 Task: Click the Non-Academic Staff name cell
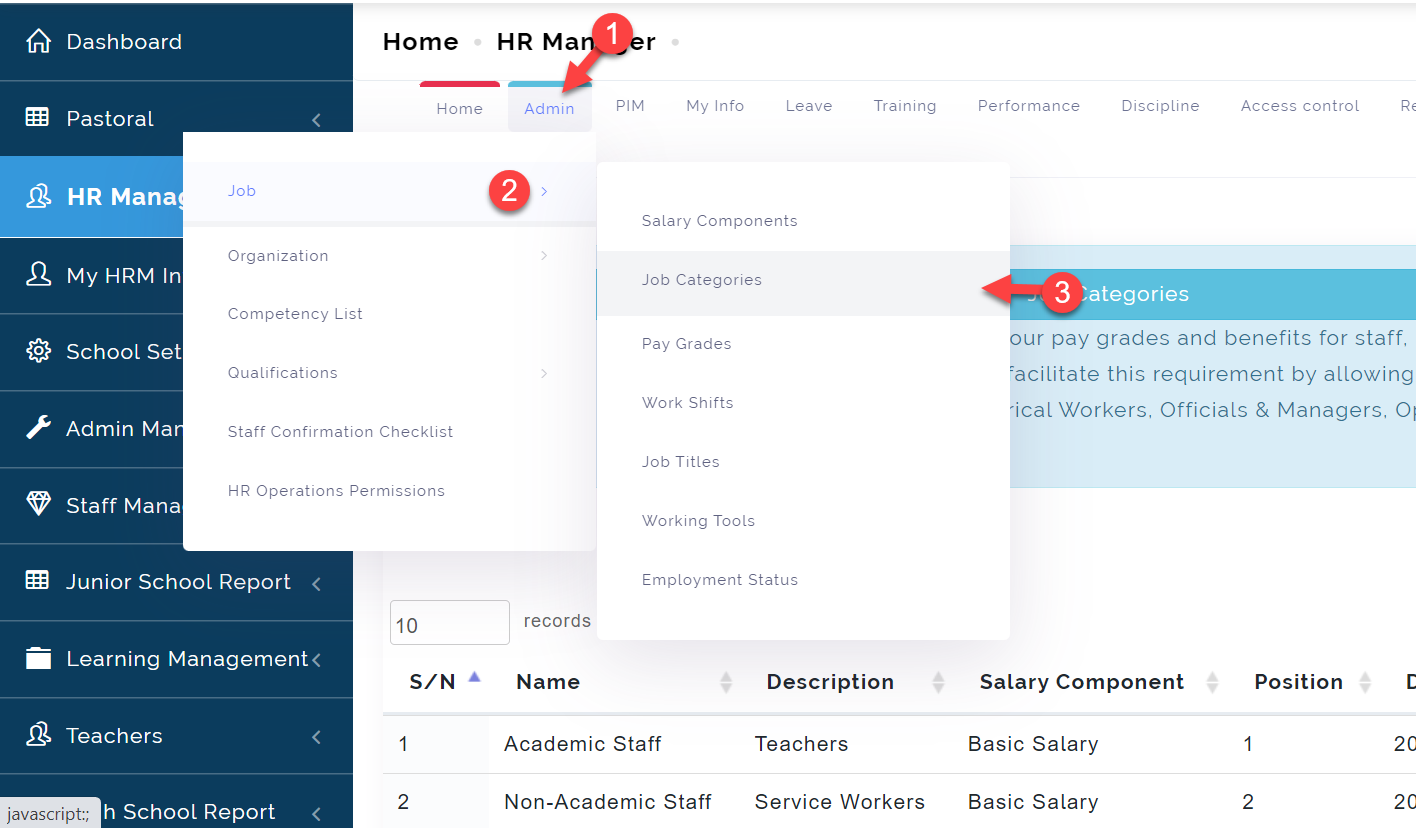607,802
